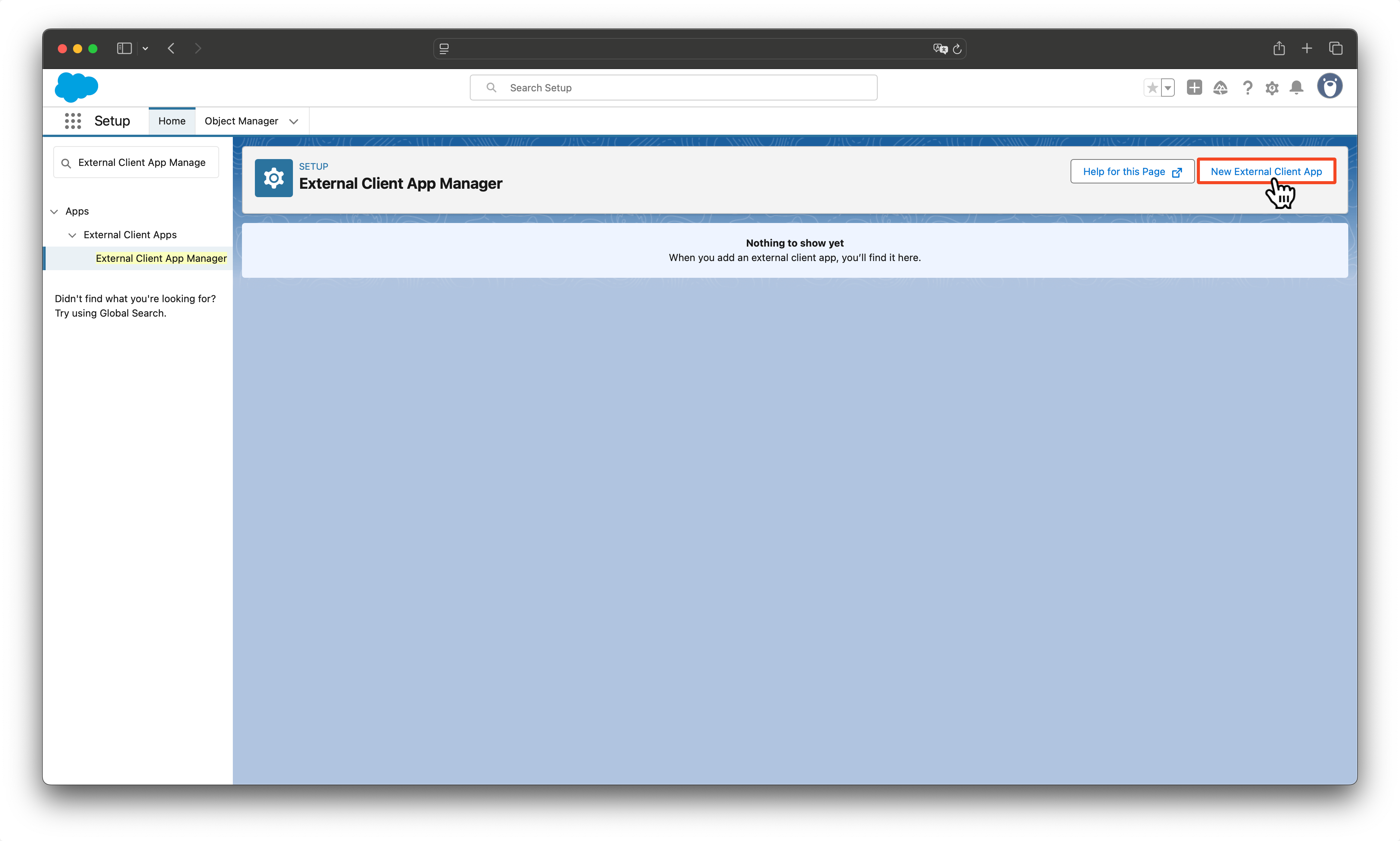Click the Translate icon in address bar
1400x841 pixels.
[x=940, y=49]
